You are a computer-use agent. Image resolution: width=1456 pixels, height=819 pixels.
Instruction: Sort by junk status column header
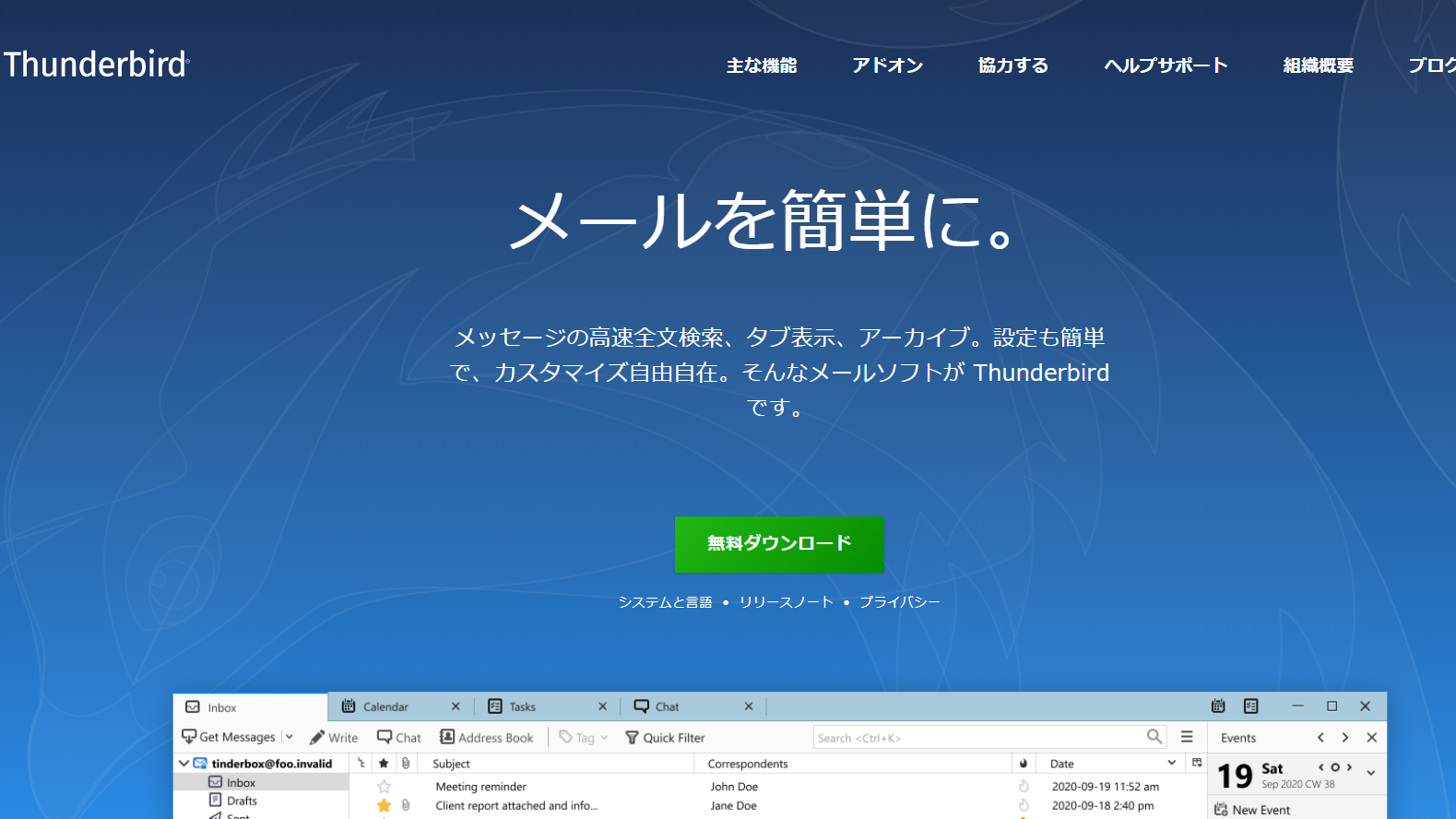[1024, 764]
